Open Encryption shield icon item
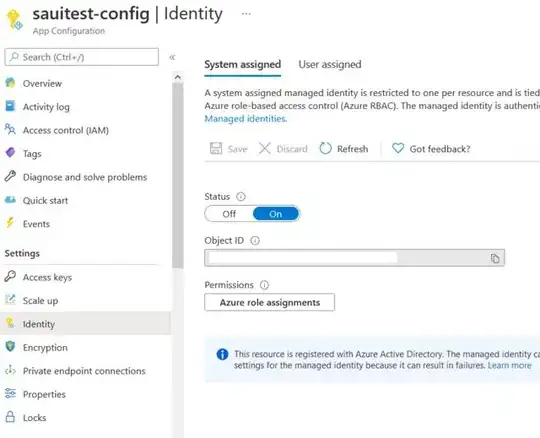The image size is (540, 438). coord(10,347)
